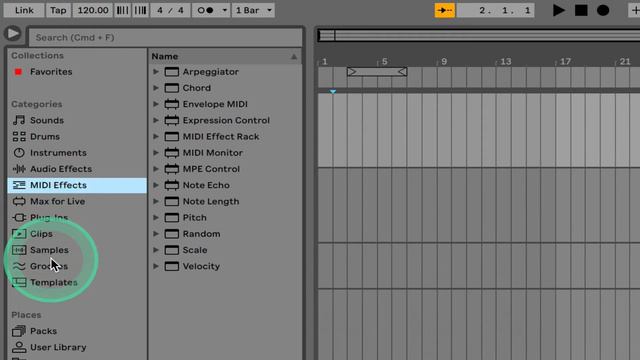Select the 120.00 tempo field

[x=93, y=10]
